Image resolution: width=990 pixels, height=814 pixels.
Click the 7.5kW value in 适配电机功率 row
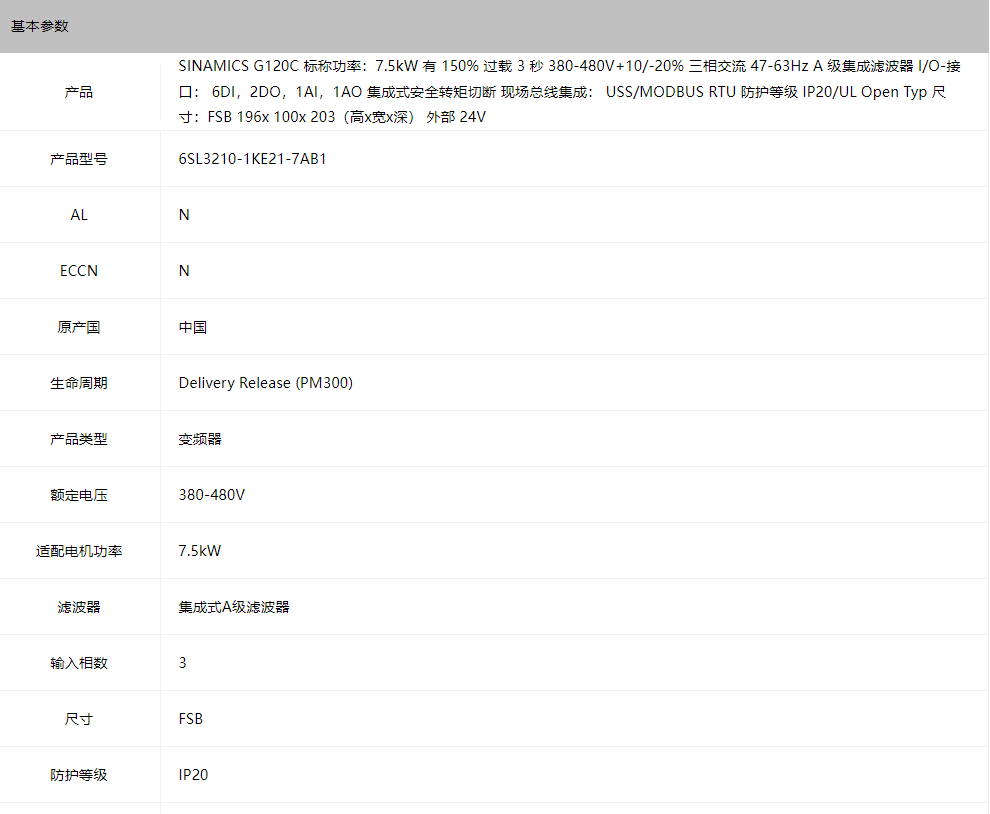[200, 551]
